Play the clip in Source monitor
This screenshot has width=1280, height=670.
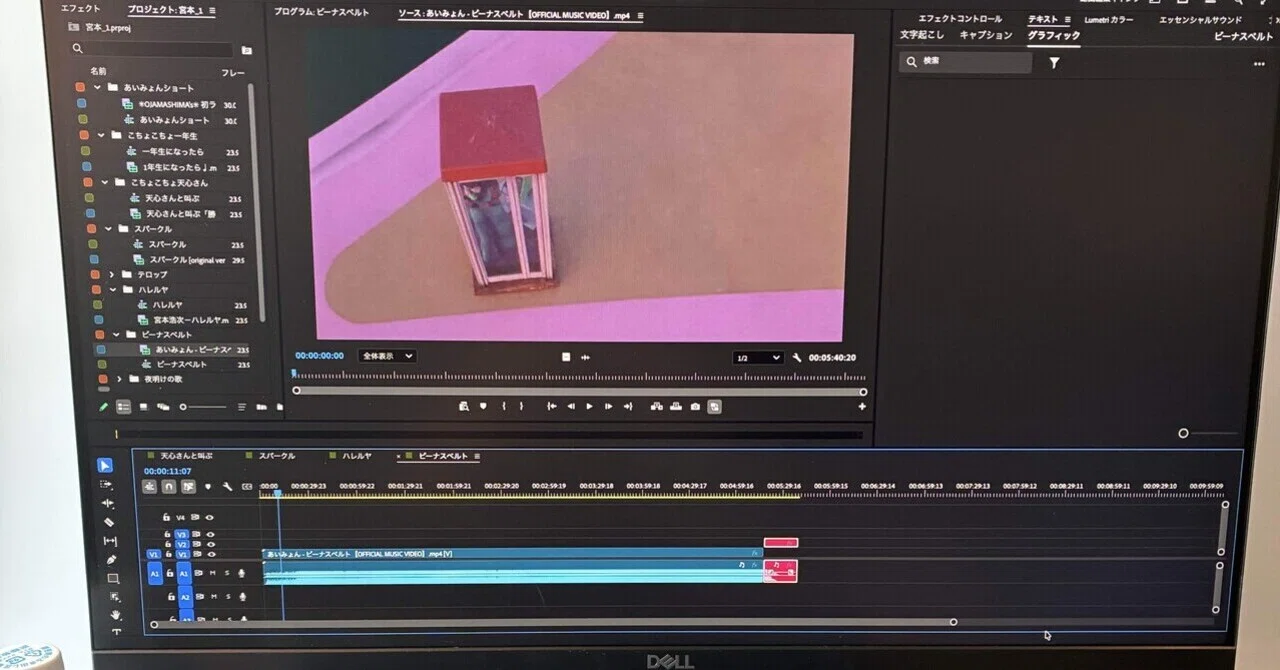(589, 406)
